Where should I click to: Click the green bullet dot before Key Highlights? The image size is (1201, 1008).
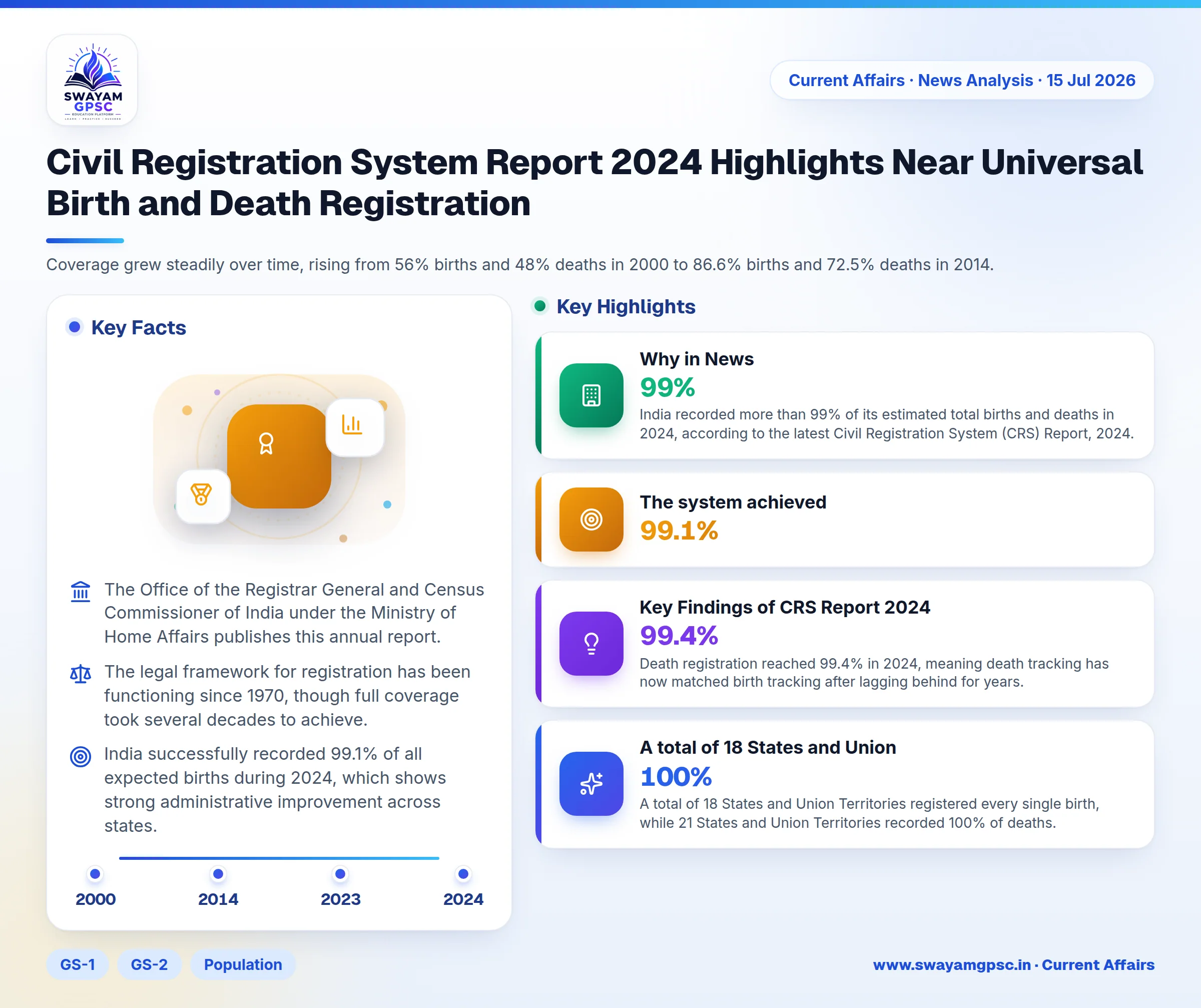pos(539,305)
